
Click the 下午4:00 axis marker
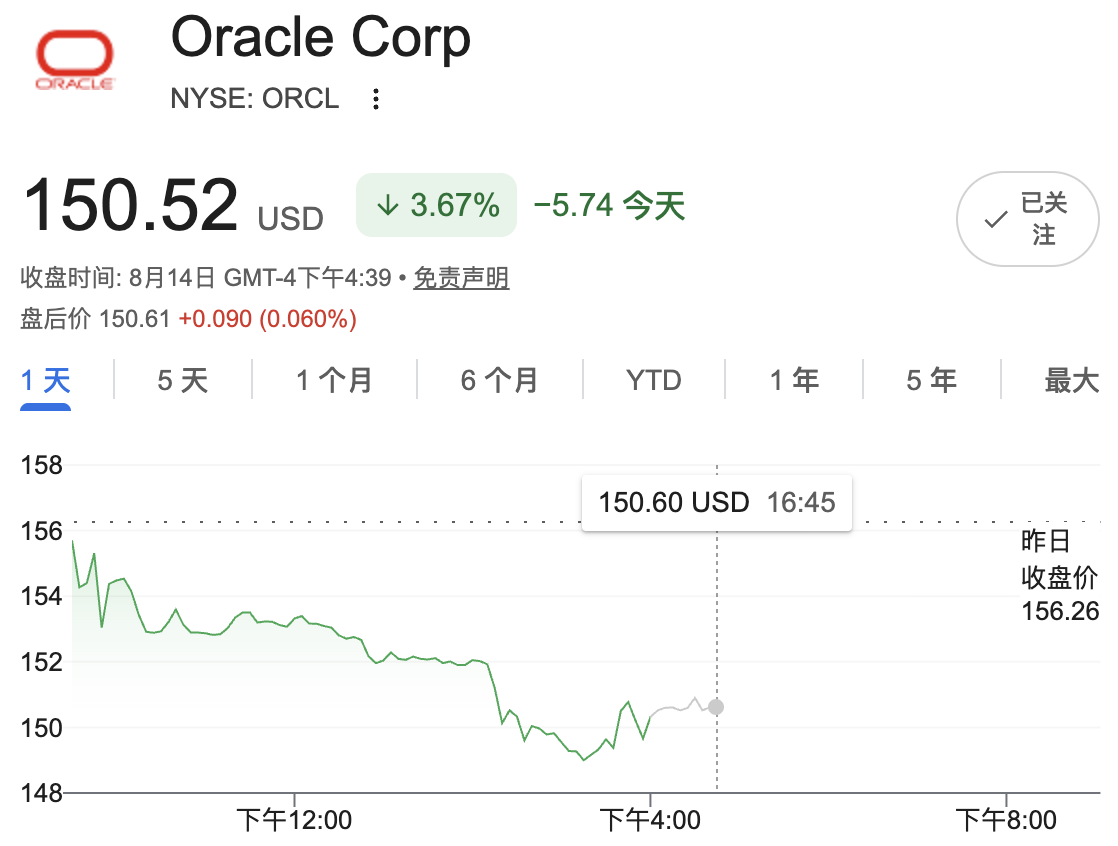[650, 820]
